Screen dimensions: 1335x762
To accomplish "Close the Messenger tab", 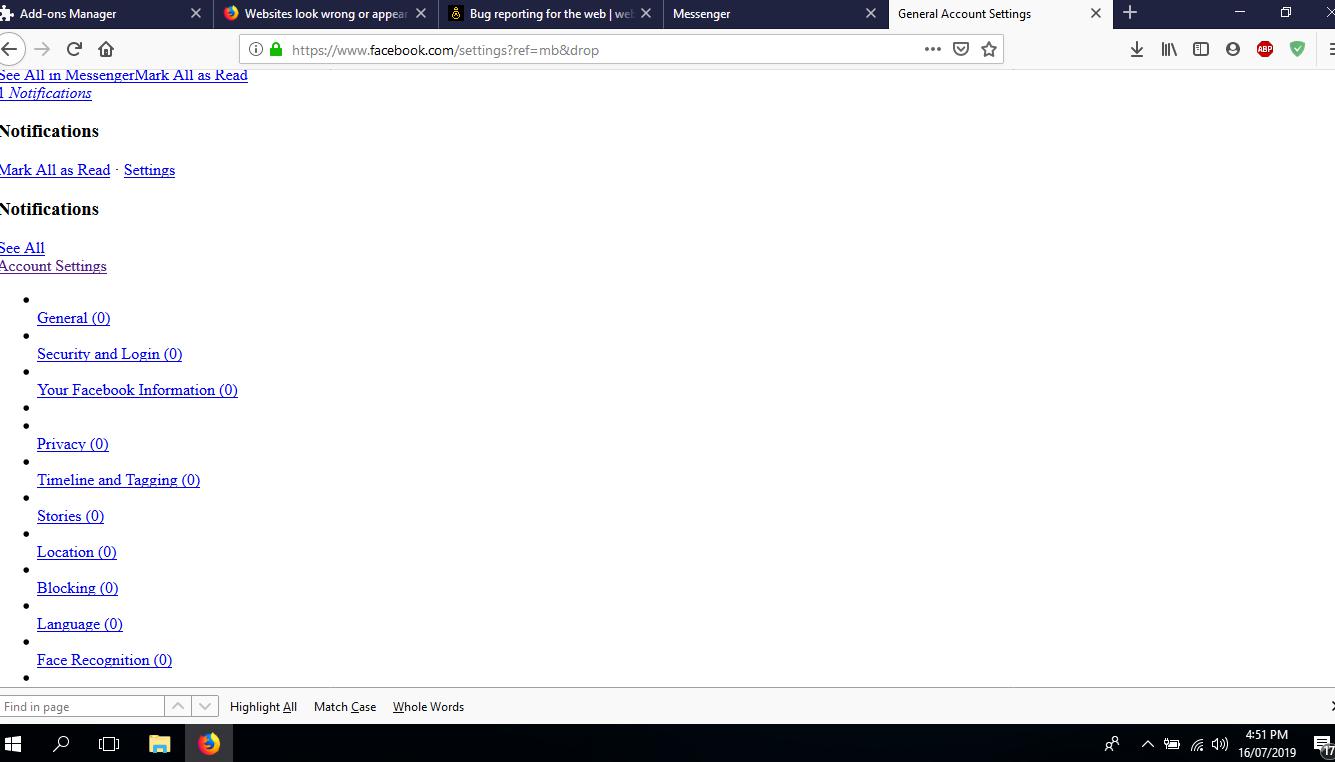I will point(871,14).
